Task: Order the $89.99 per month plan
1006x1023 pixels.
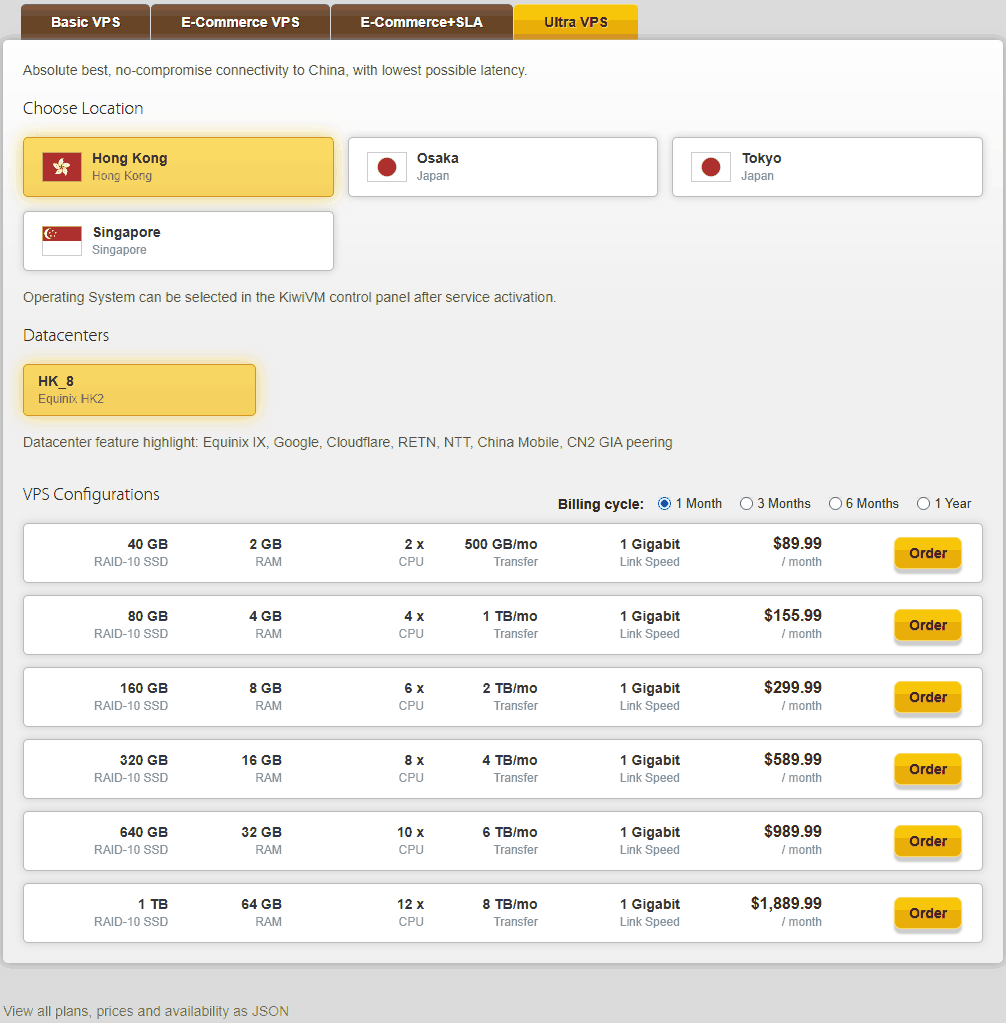Action: (928, 553)
